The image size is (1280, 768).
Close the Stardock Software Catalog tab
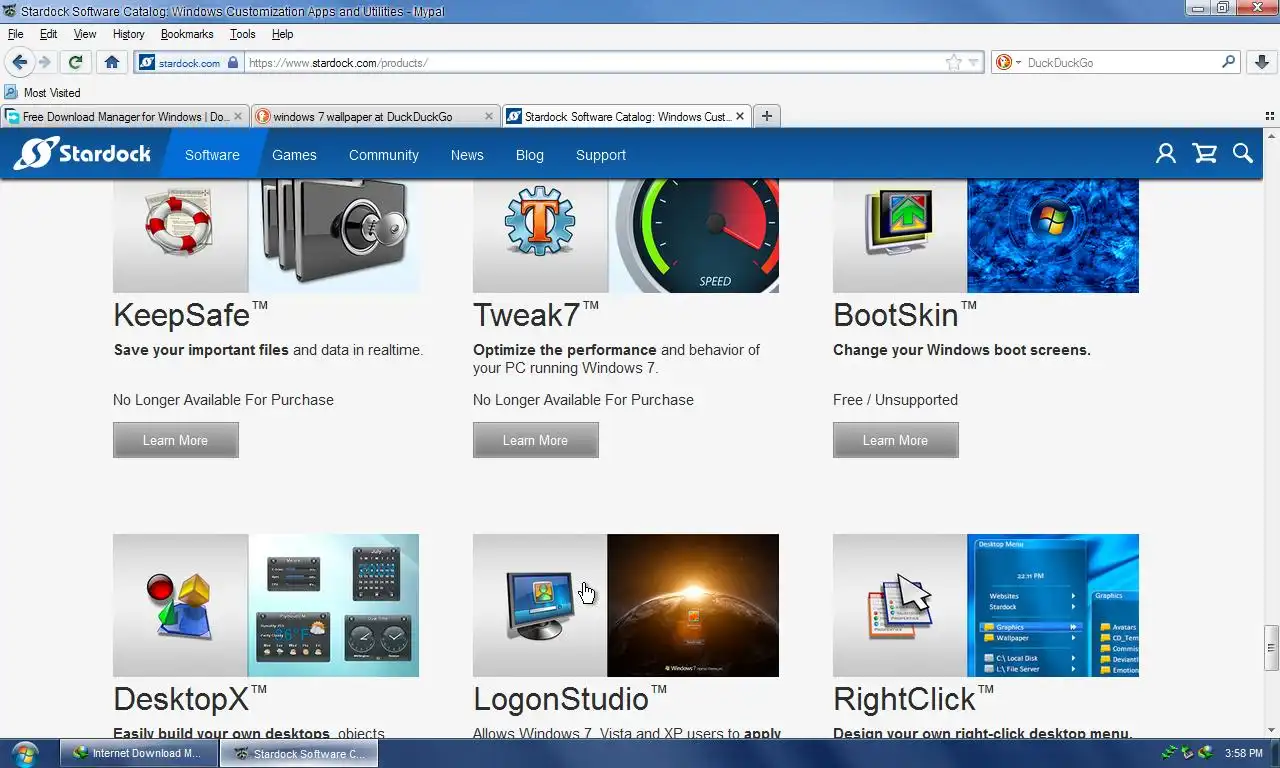pos(740,116)
